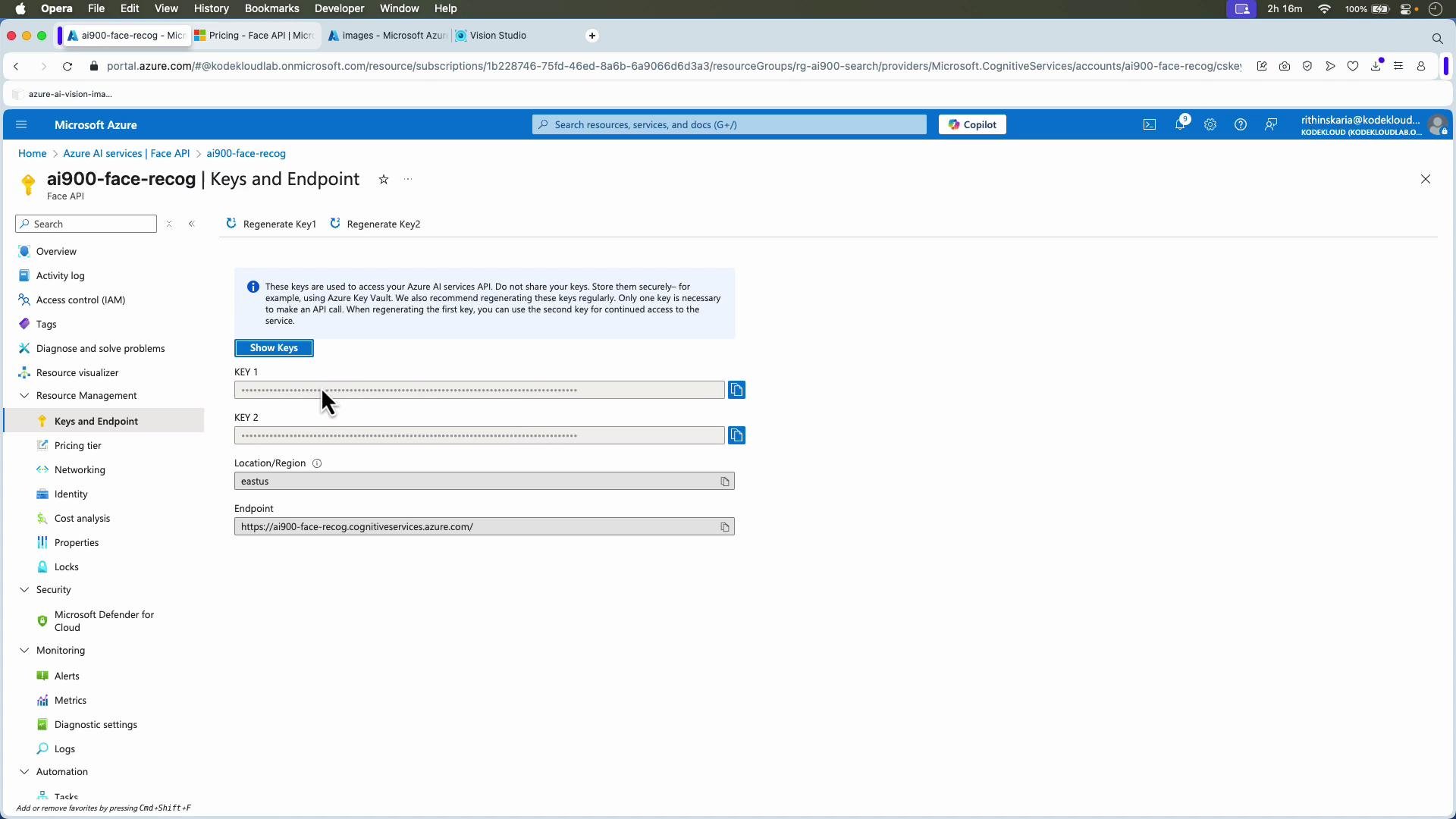Collapse the Resource Management section
The image size is (1456, 819).
[x=24, y=396]
